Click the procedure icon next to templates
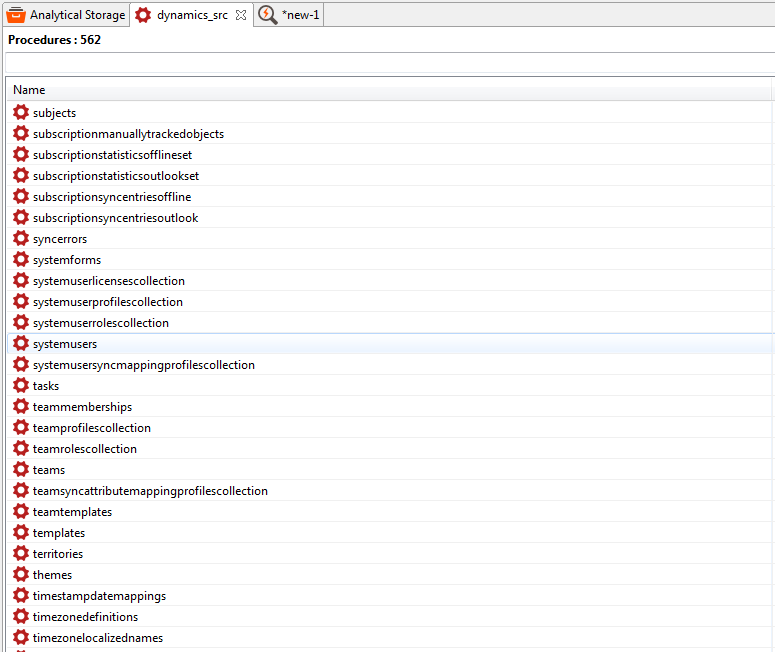The image size is (775, 652). tap(20, 533)
